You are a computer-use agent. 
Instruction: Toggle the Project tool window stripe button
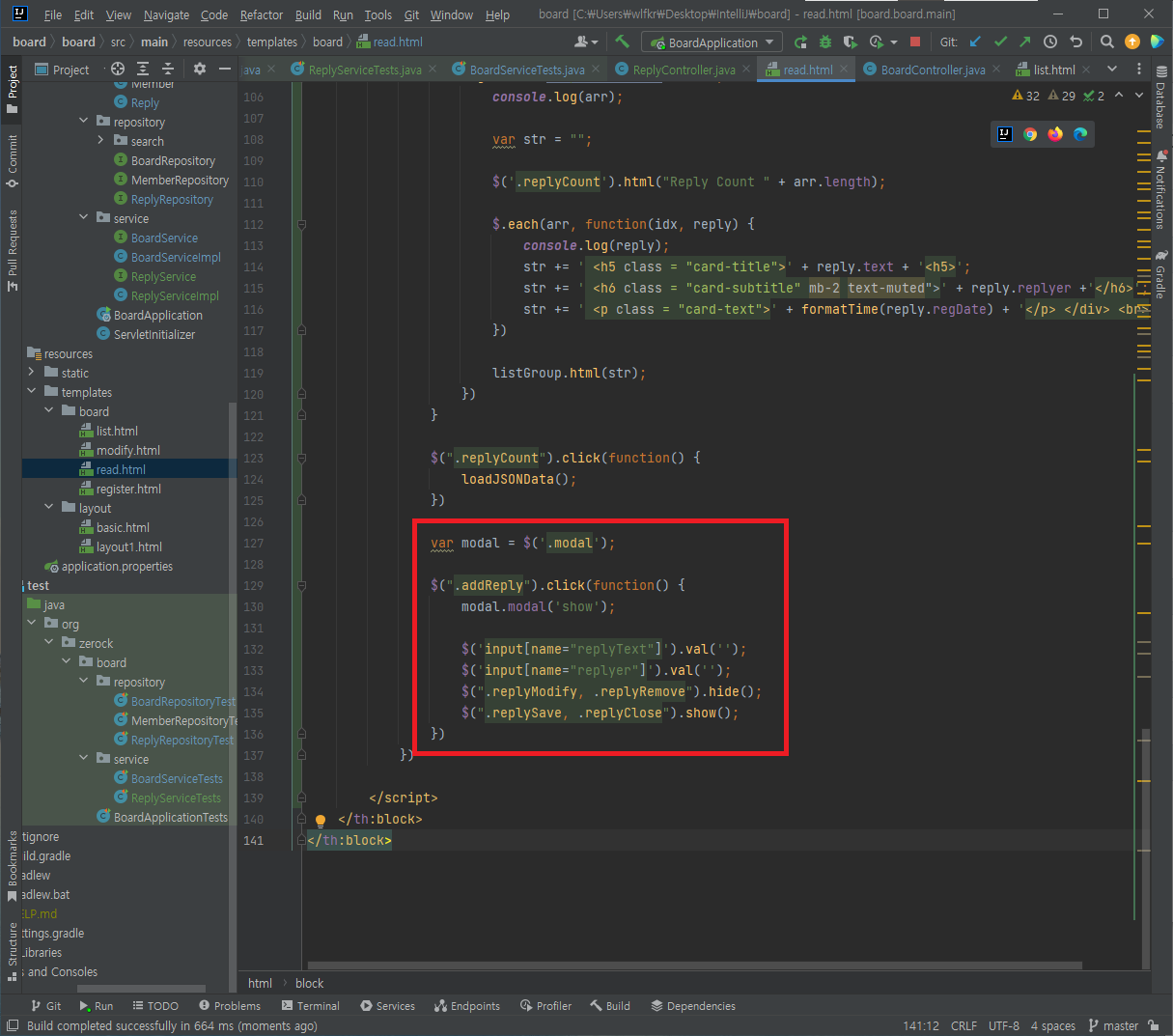pos(12,89)
